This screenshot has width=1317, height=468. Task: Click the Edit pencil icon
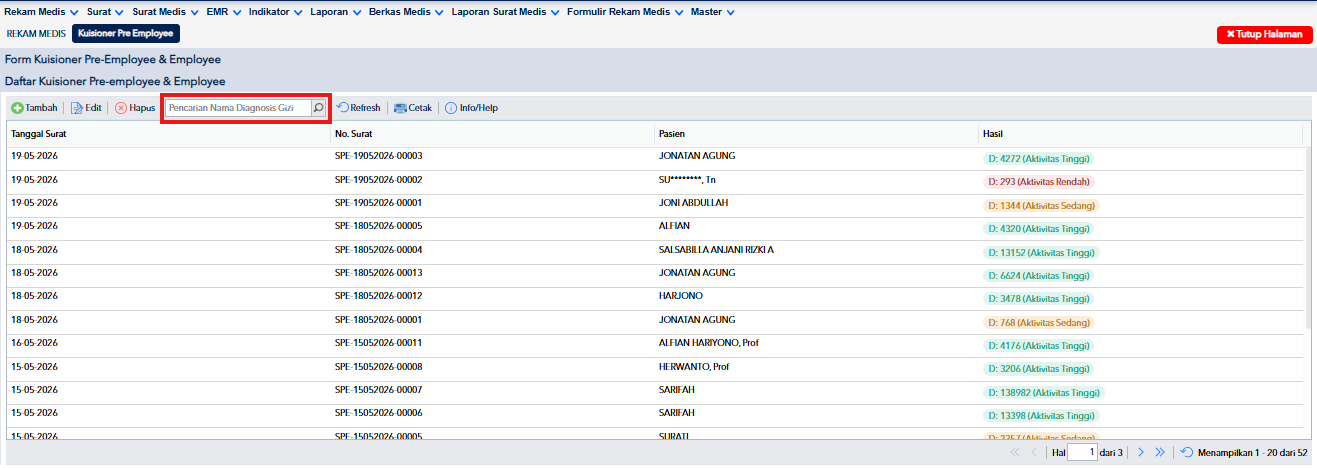click(x=76, y=108)
